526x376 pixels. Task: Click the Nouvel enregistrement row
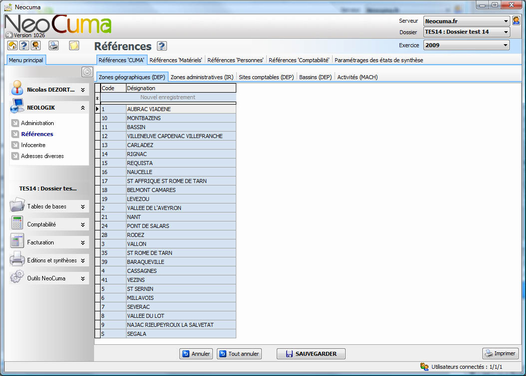click(x=168, y=97)
